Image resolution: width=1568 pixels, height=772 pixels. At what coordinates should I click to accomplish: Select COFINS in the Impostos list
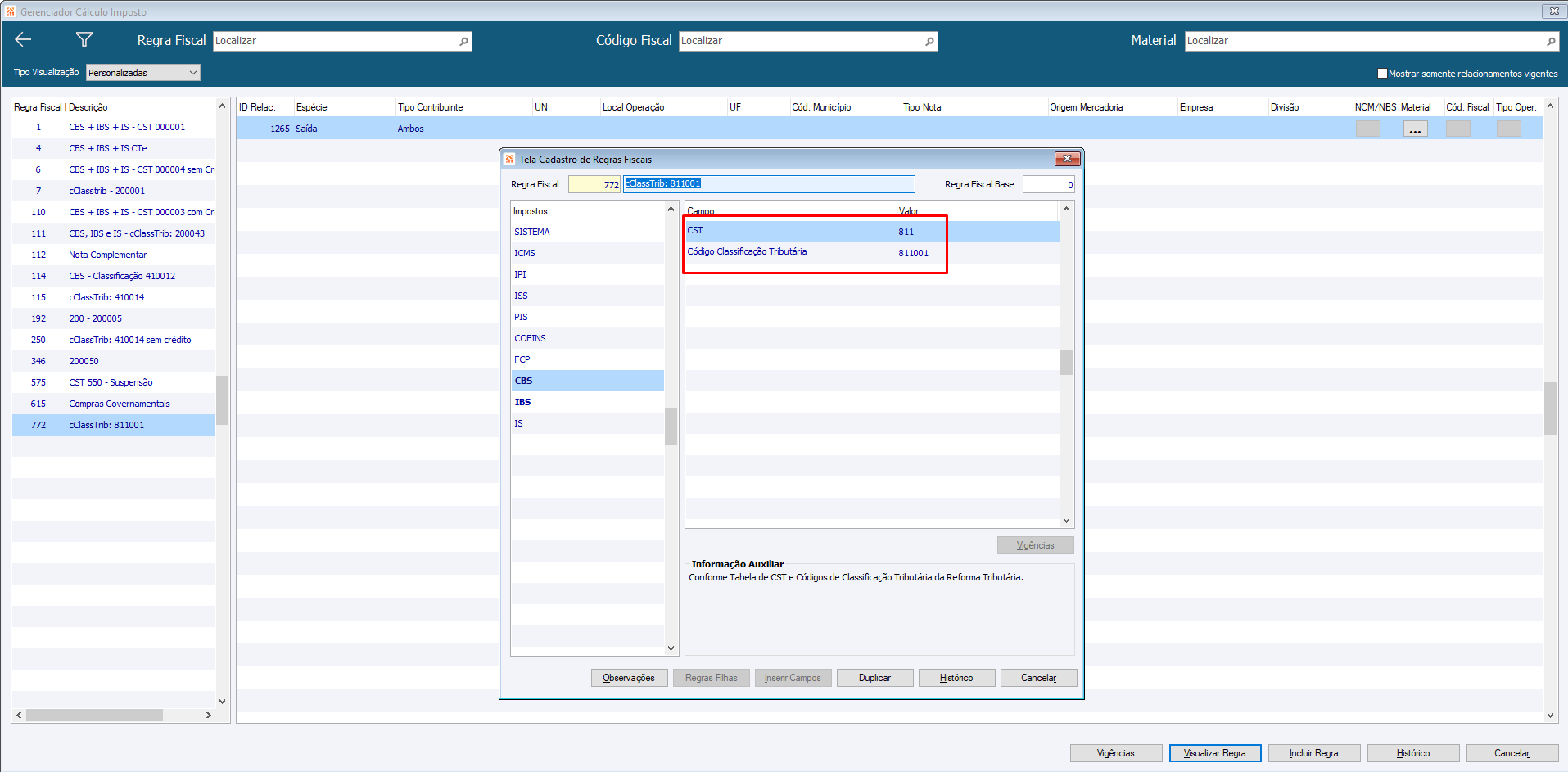click(587, 338)
